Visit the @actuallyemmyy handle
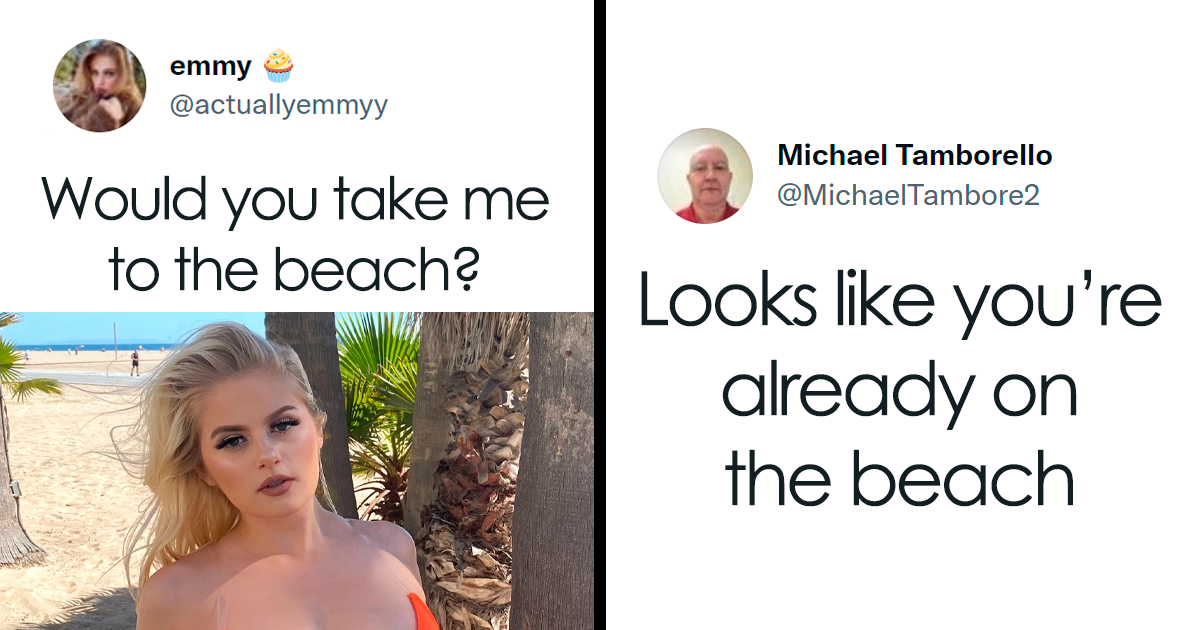 (279, 106)
